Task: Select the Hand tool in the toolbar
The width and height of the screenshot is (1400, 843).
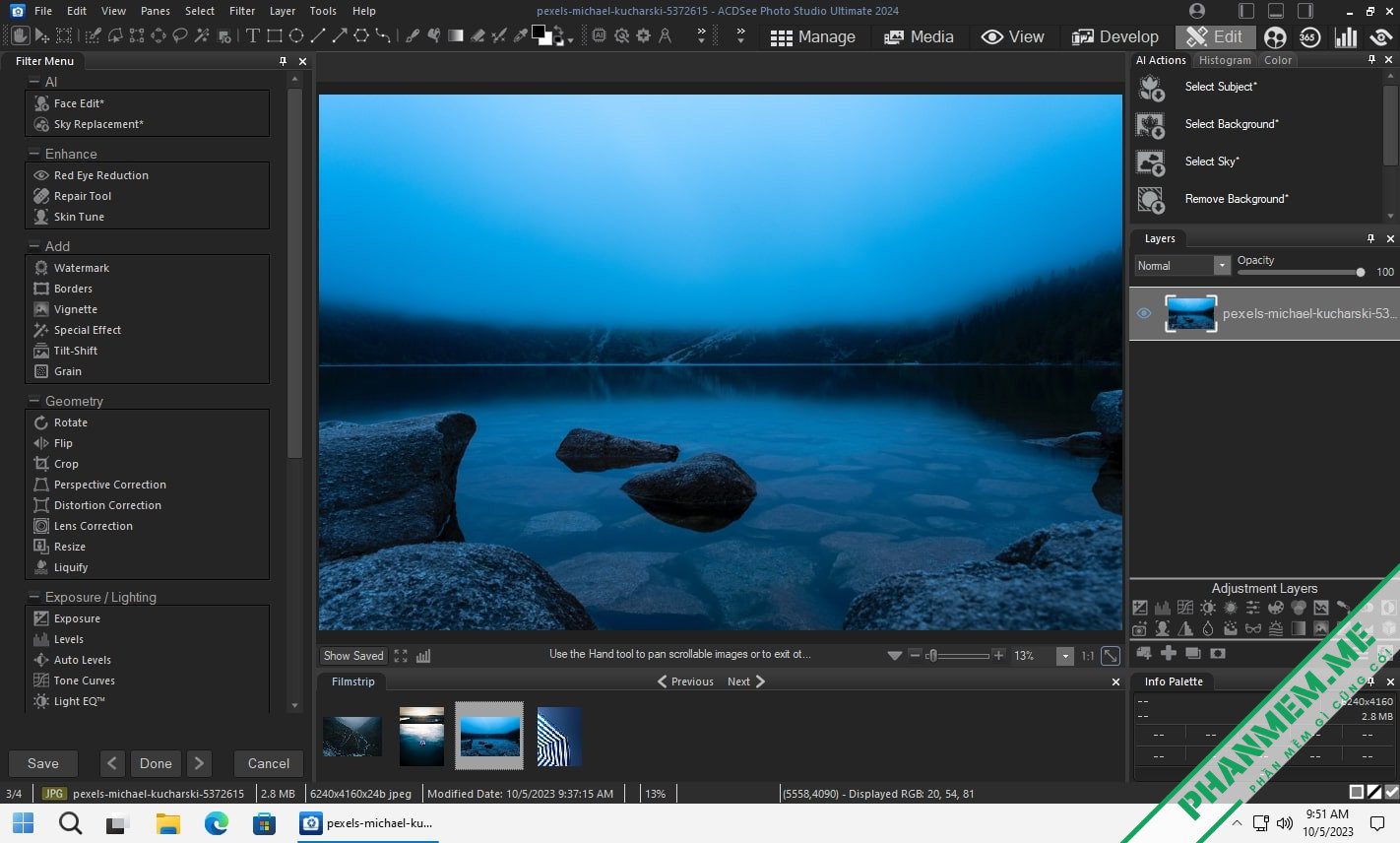Action: tap(19, 36)
